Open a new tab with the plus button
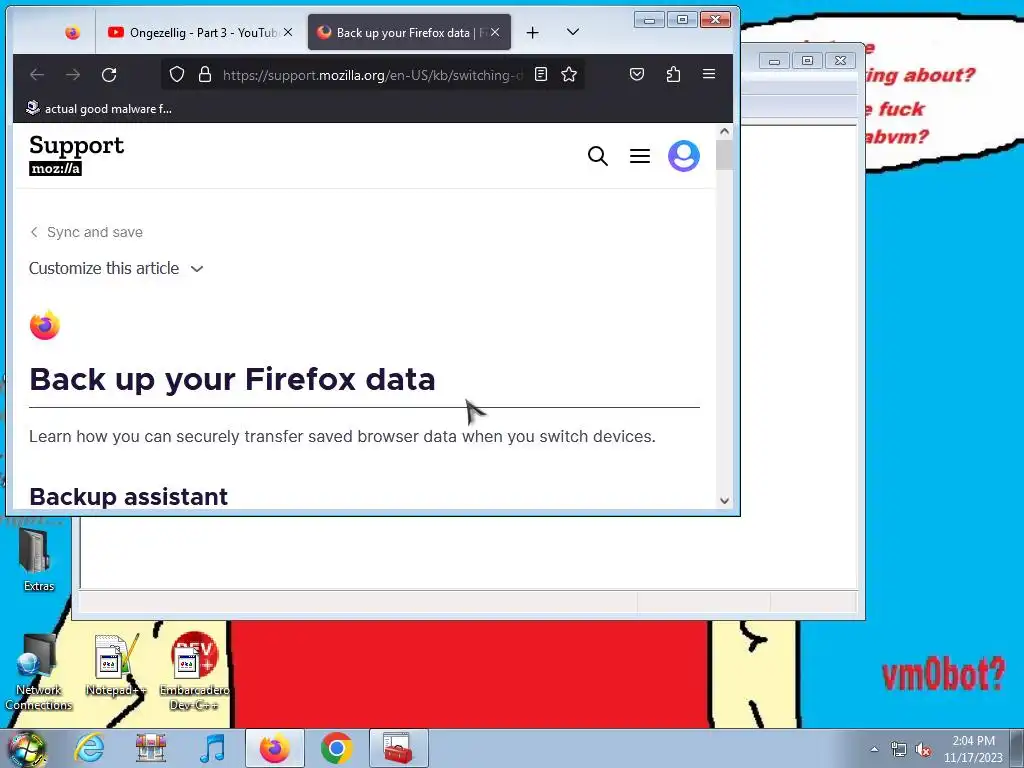This screenshot has width=1024, height=768. point(533,32)
